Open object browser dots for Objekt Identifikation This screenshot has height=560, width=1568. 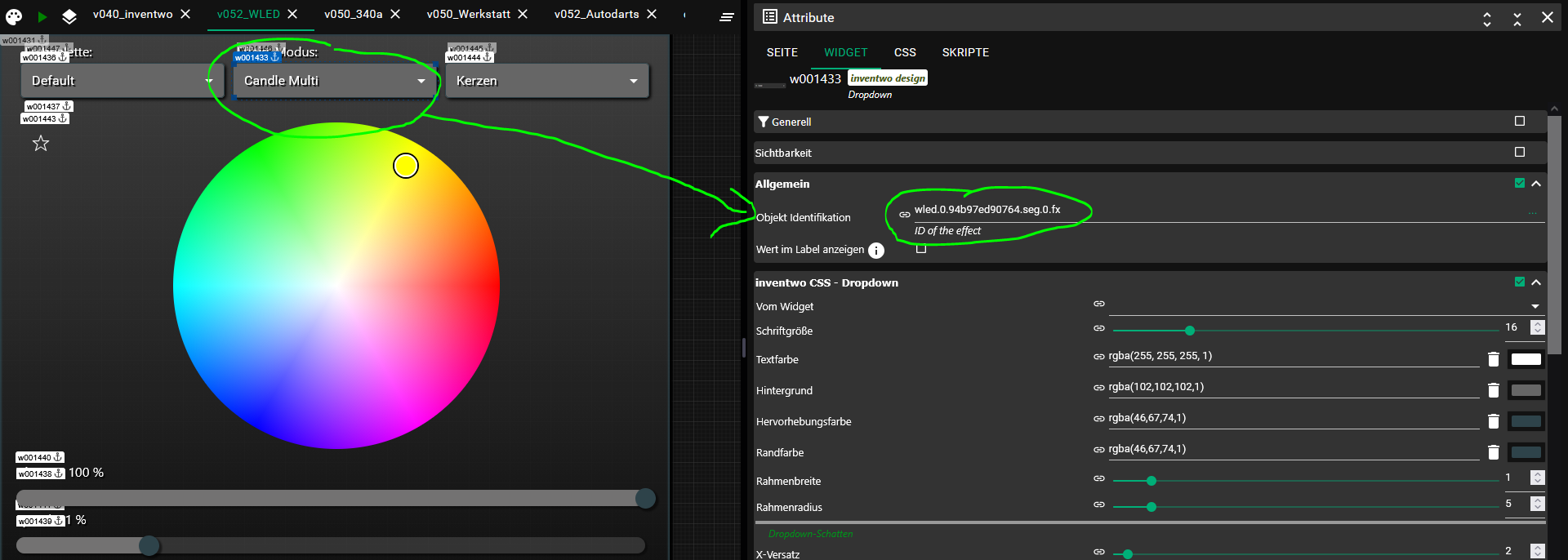point(1533,213)
